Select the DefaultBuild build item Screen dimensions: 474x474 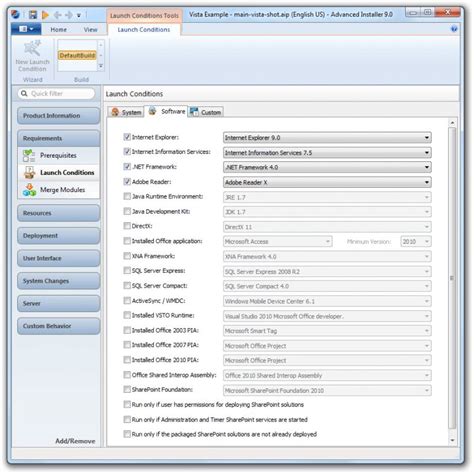click(77, 55)
